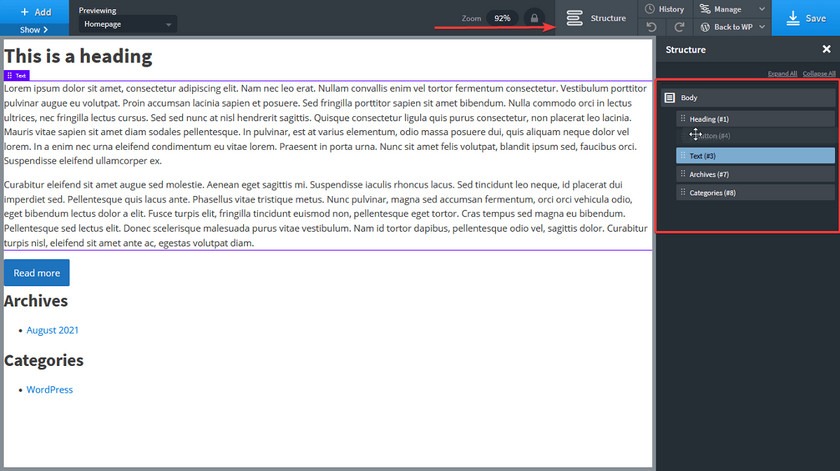Select Categories (#8) in the Structure tree
Viewport: 840px width, 471px height.
point(755,192)
